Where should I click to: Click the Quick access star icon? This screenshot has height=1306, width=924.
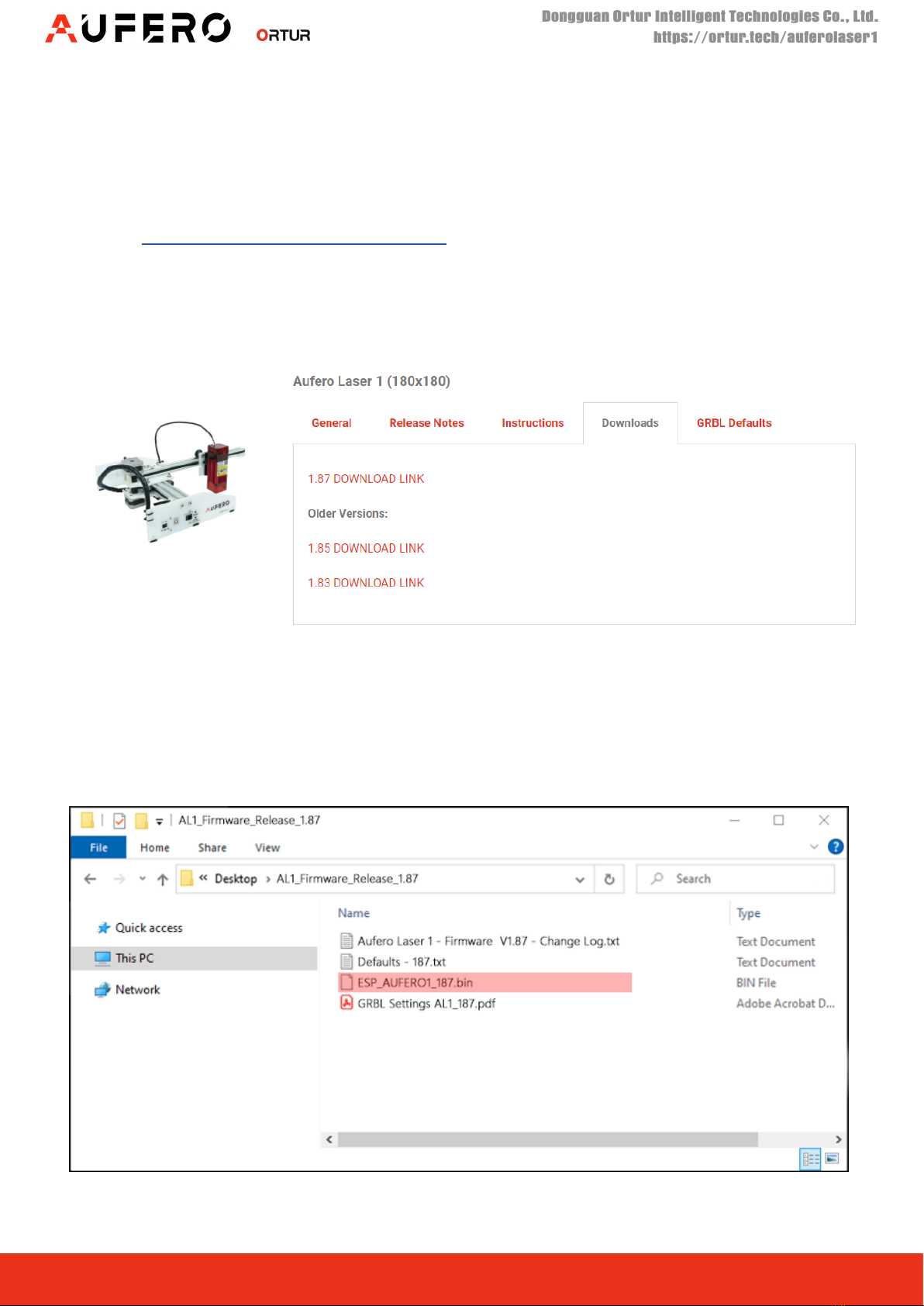pos(103,929)
